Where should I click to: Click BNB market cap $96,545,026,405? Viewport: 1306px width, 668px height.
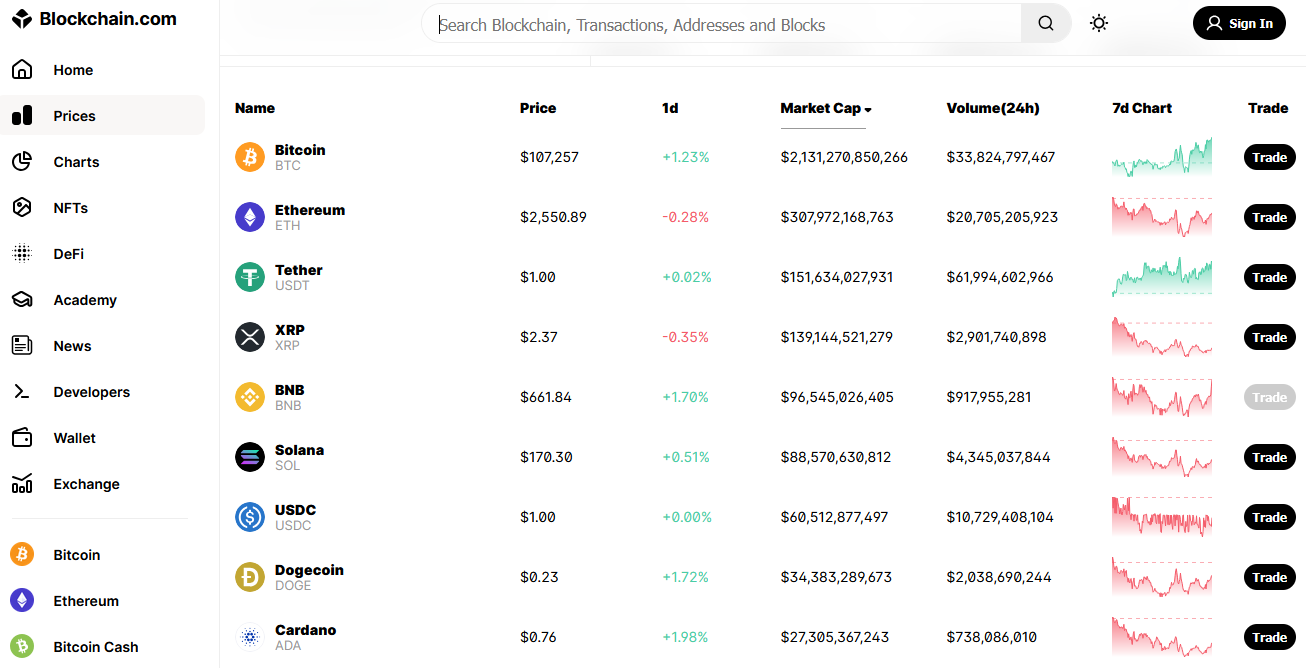(x=837, y=397)
